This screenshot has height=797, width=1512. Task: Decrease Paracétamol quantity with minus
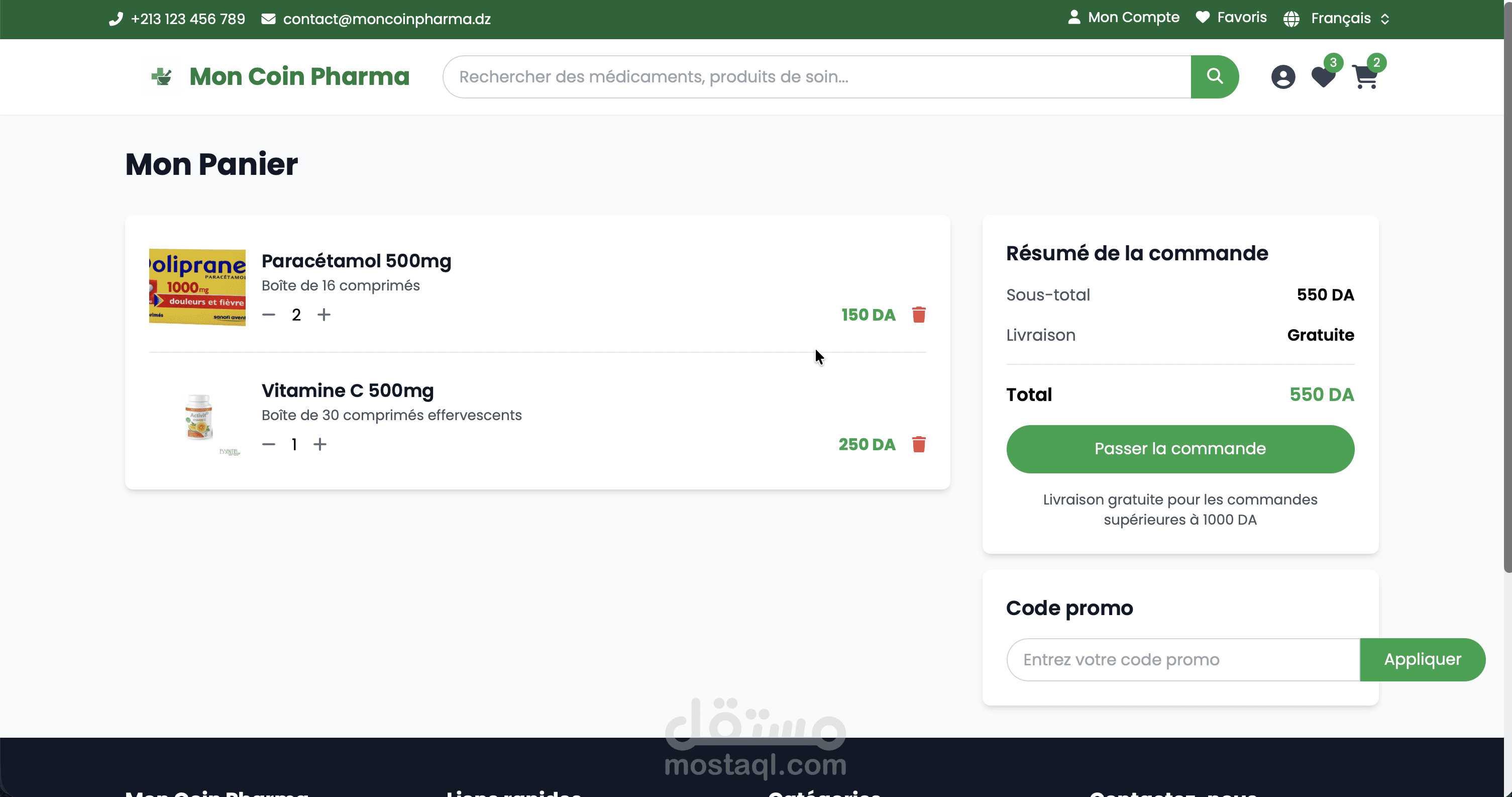(269, 315)
